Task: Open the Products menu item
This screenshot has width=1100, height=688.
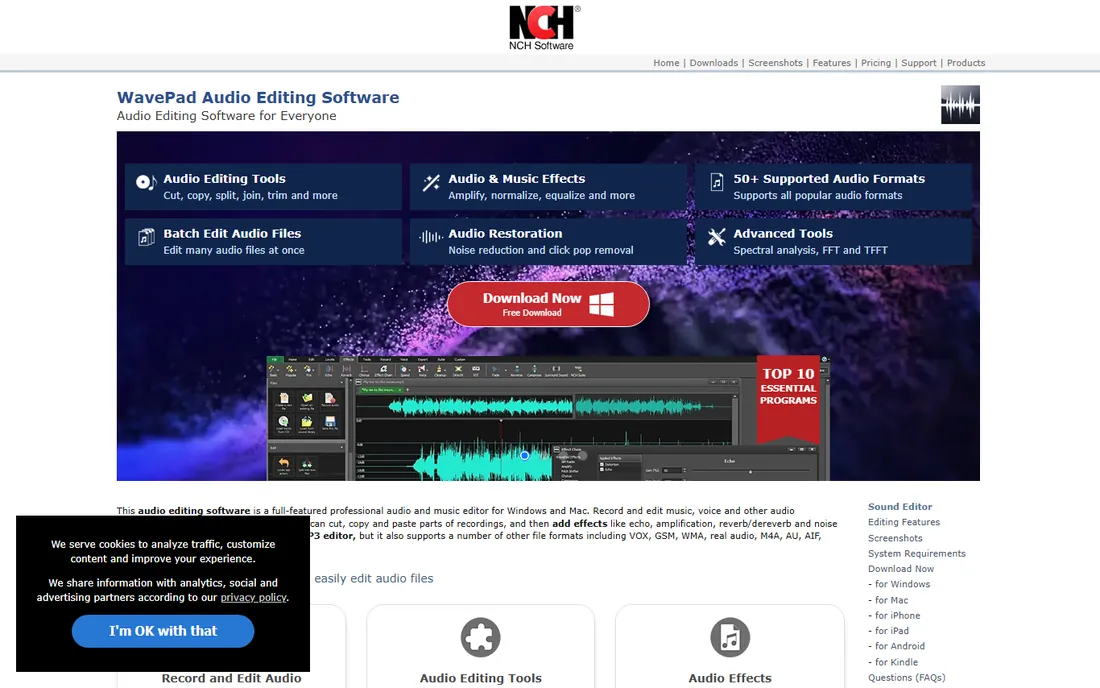Action: tap(966, 63)
